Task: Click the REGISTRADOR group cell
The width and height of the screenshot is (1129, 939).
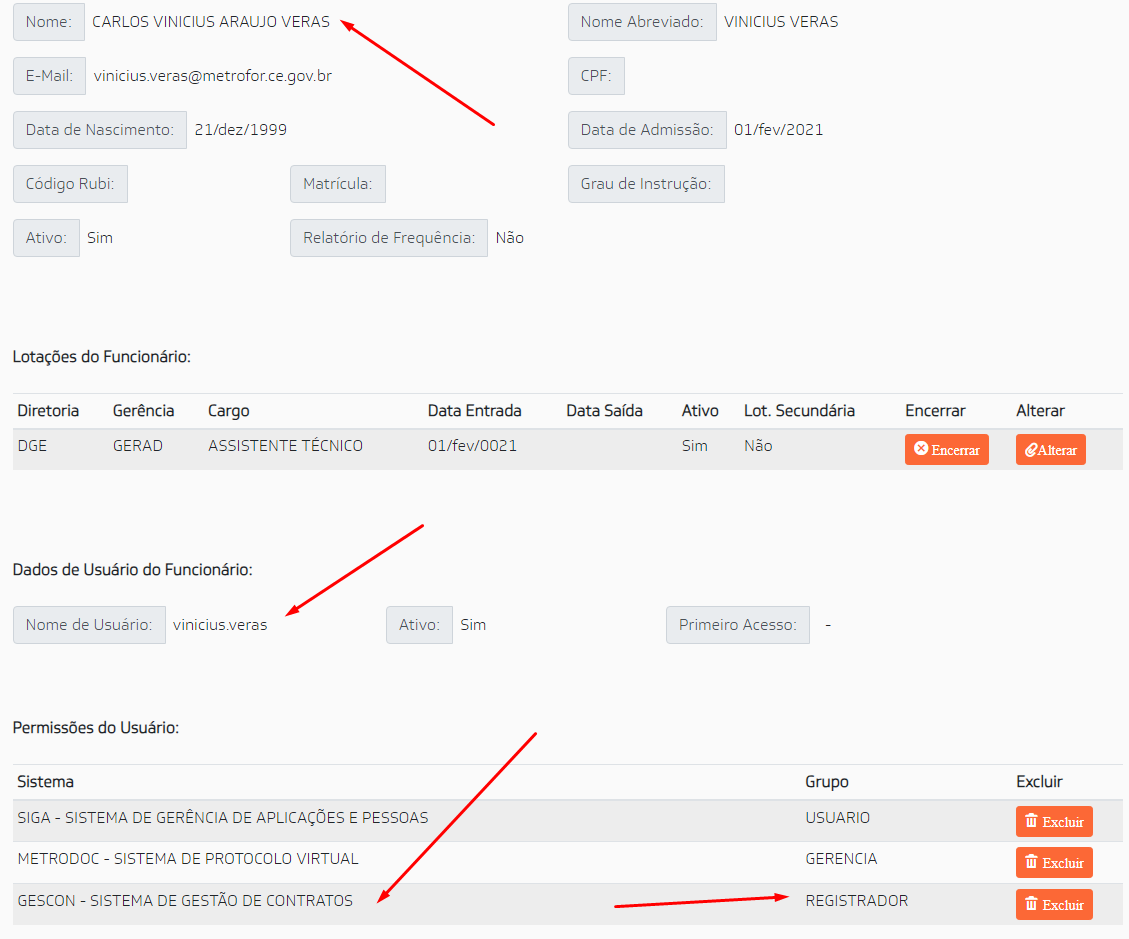Action: [857, 900]
